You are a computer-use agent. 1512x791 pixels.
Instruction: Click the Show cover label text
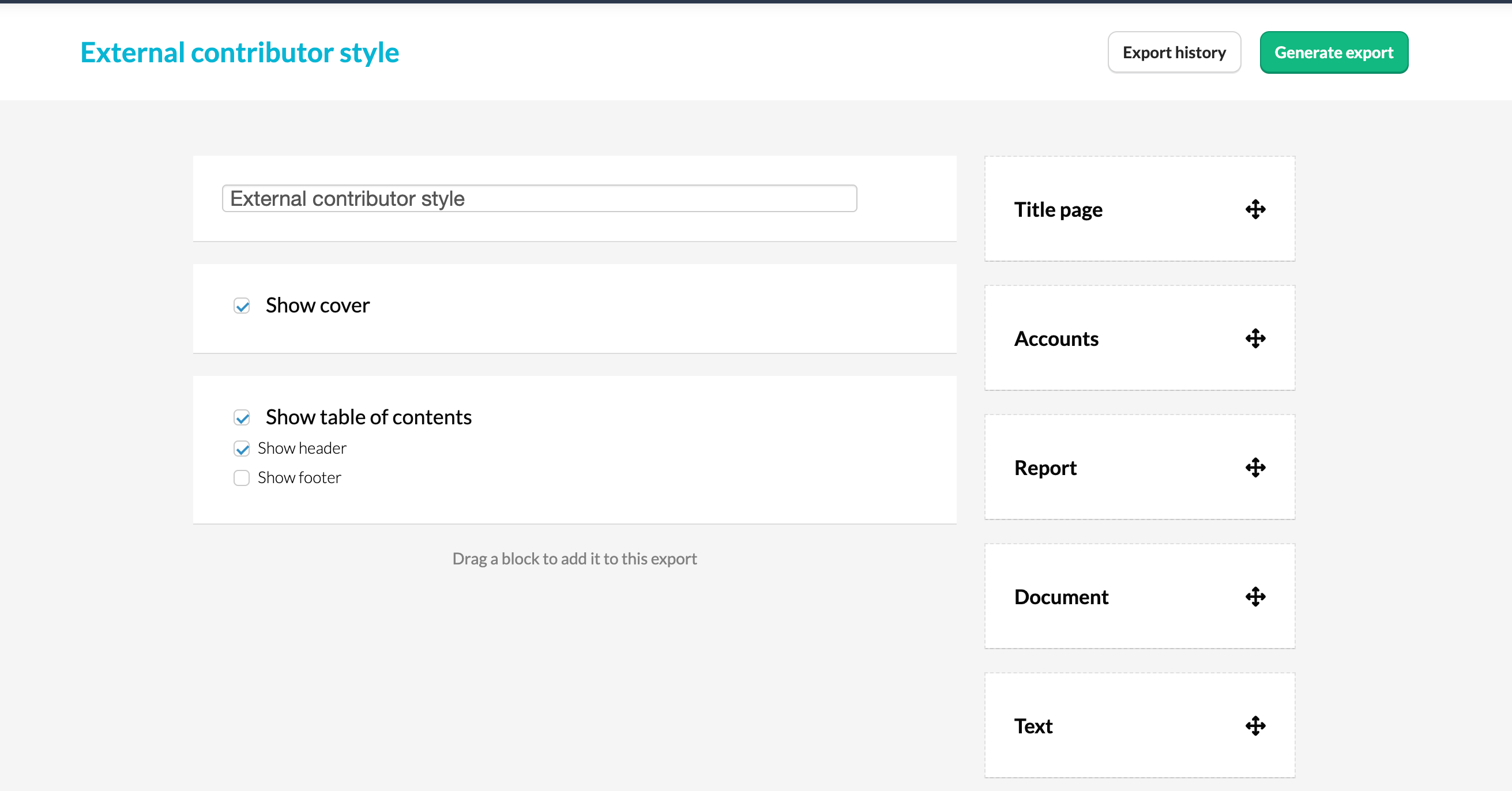pos(318,305)
